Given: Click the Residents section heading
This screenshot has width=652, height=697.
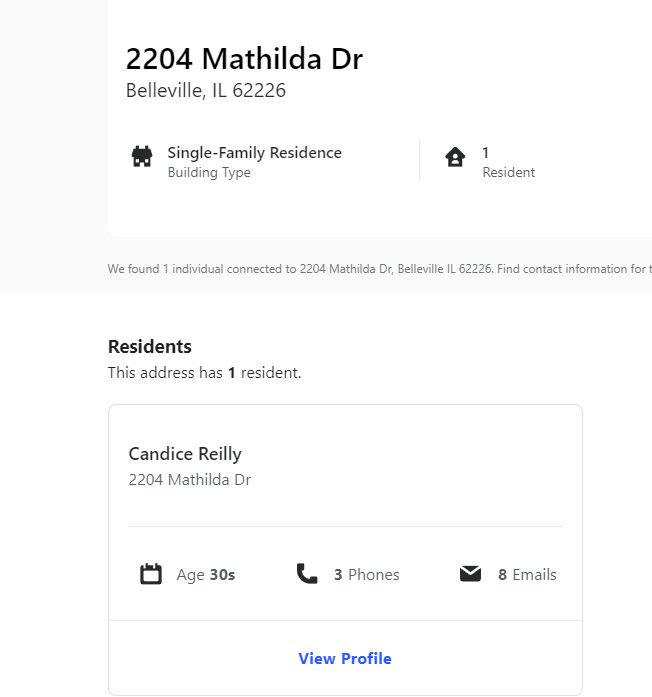Looking at the screenshot, I should click(x=150, y=347).
